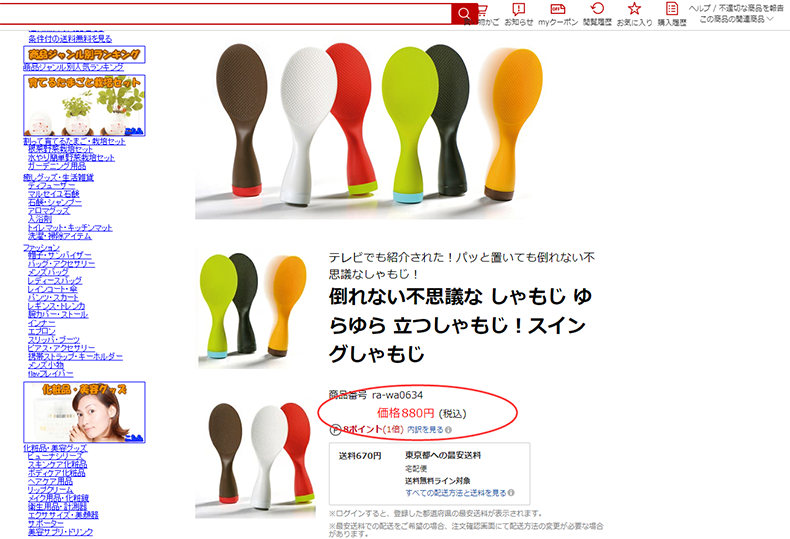Screen dimensions: 790x539
Task: Open the トイレマット・キッチンマット link
Action: pyautogui.click(x=70, y=228)
